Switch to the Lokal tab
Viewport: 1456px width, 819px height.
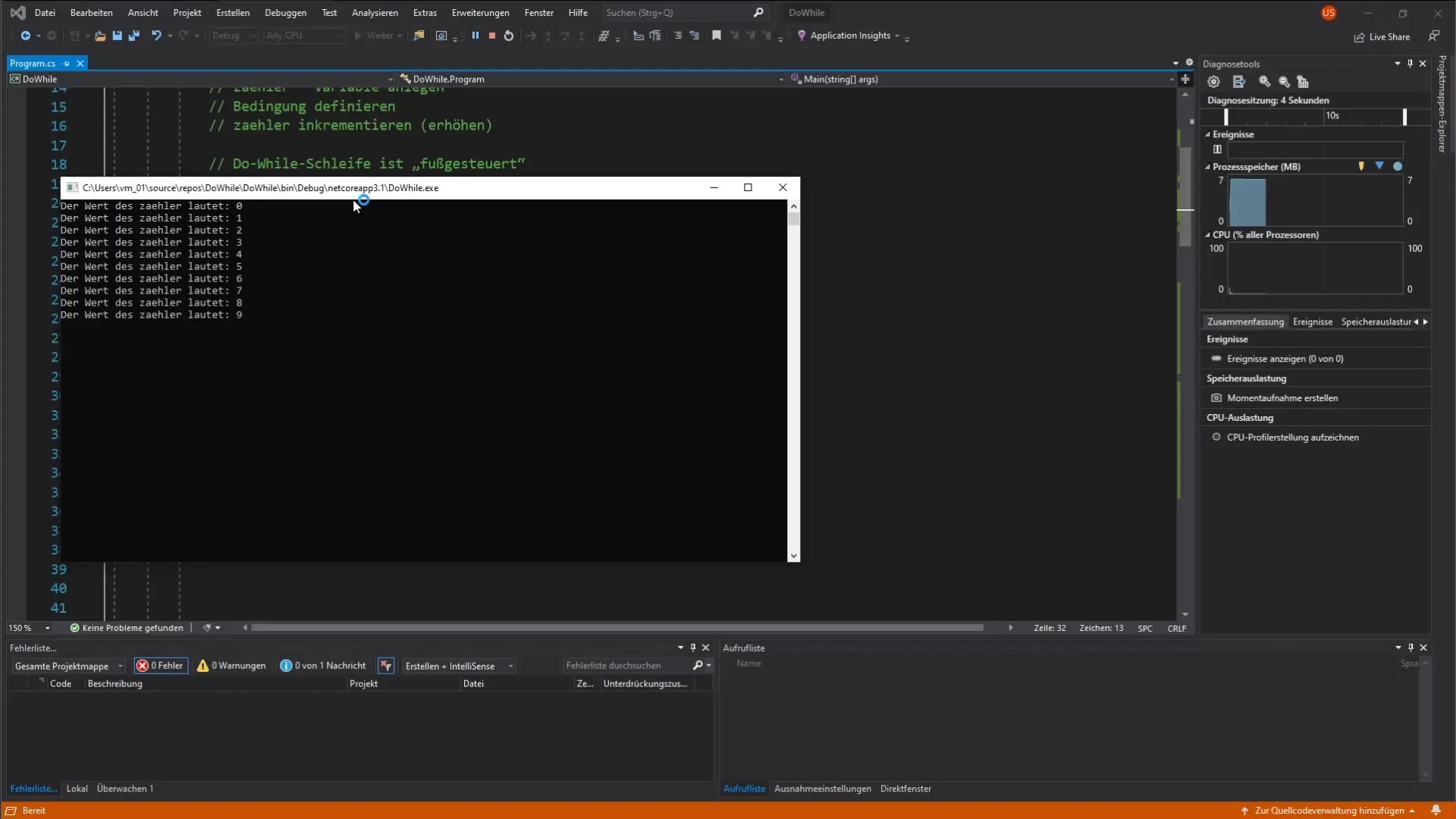[x=77, y=789]
